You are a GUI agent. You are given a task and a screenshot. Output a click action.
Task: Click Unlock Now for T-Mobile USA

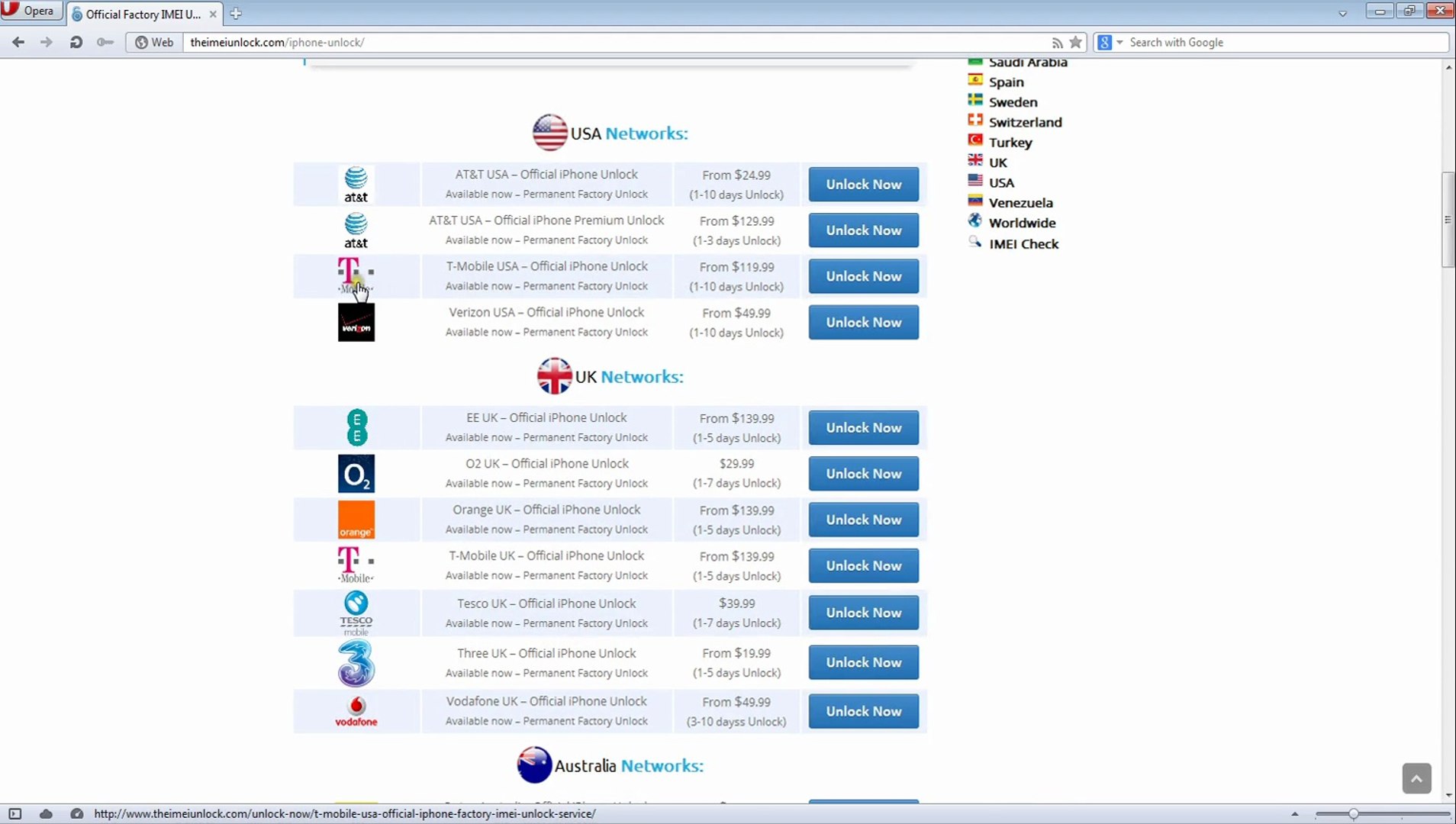pos(864,276)
